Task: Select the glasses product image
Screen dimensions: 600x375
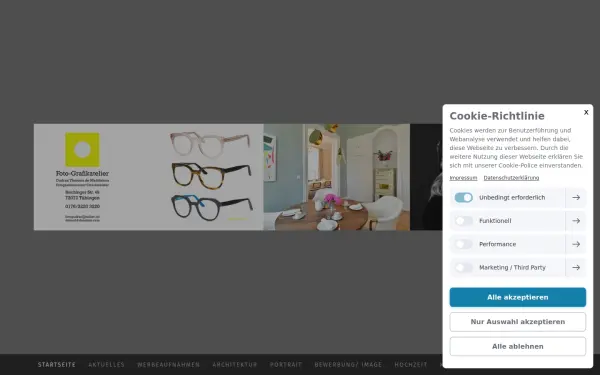Action: 211,177
